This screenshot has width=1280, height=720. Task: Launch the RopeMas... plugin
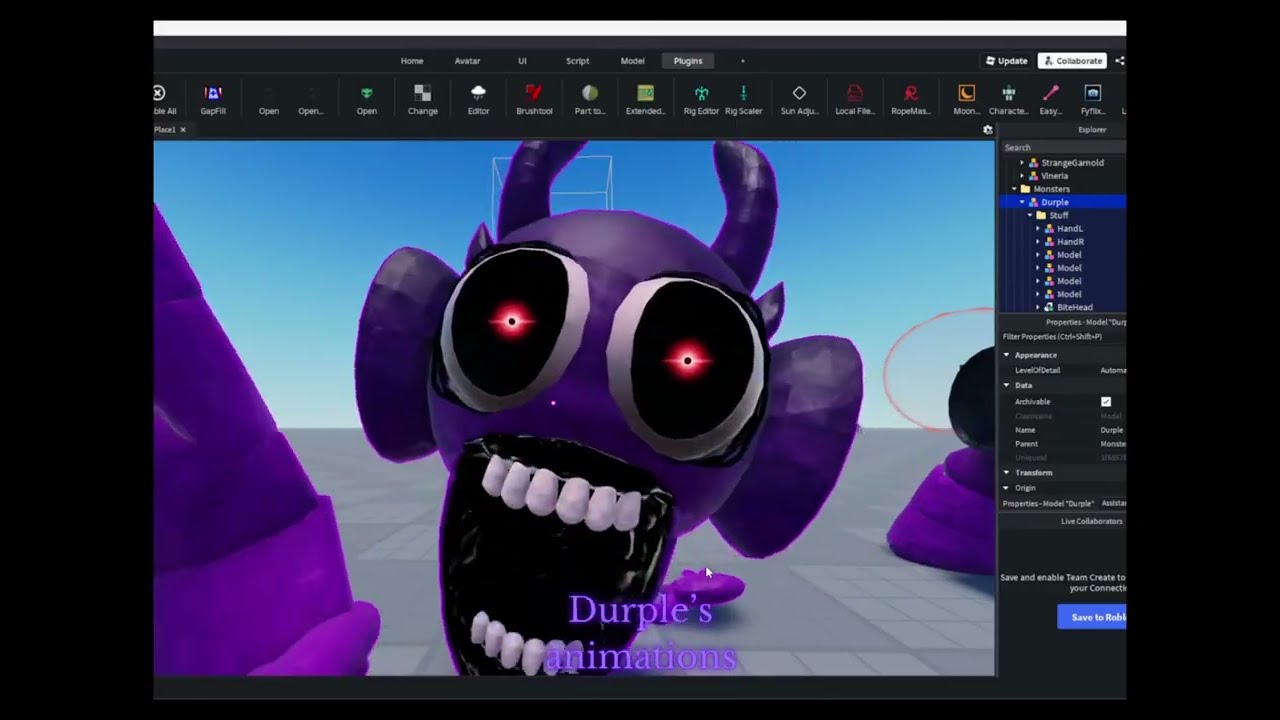(911, 100)
